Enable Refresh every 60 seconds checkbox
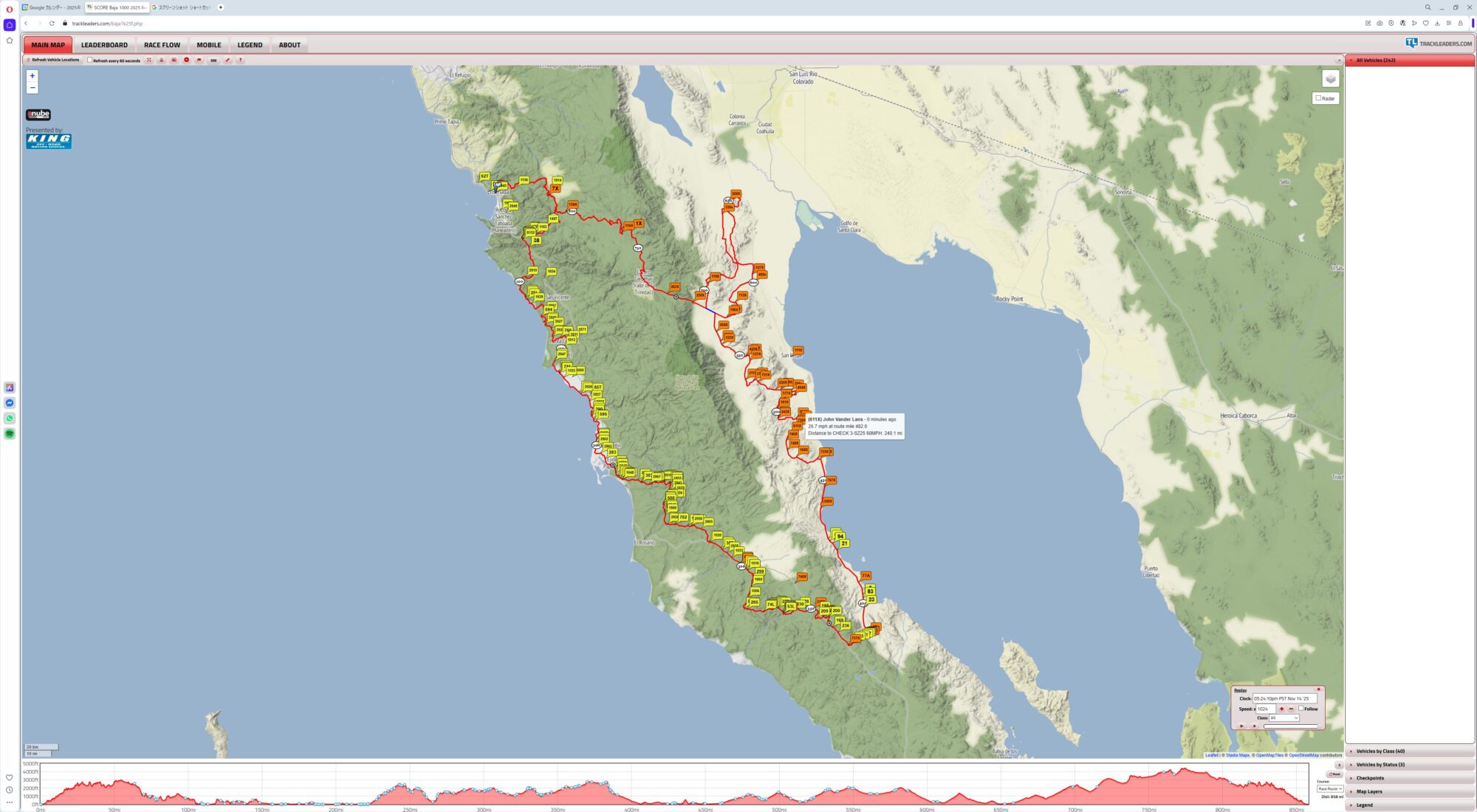The height and width of the screenshot is (812, 1477). [x=90, y=61]
